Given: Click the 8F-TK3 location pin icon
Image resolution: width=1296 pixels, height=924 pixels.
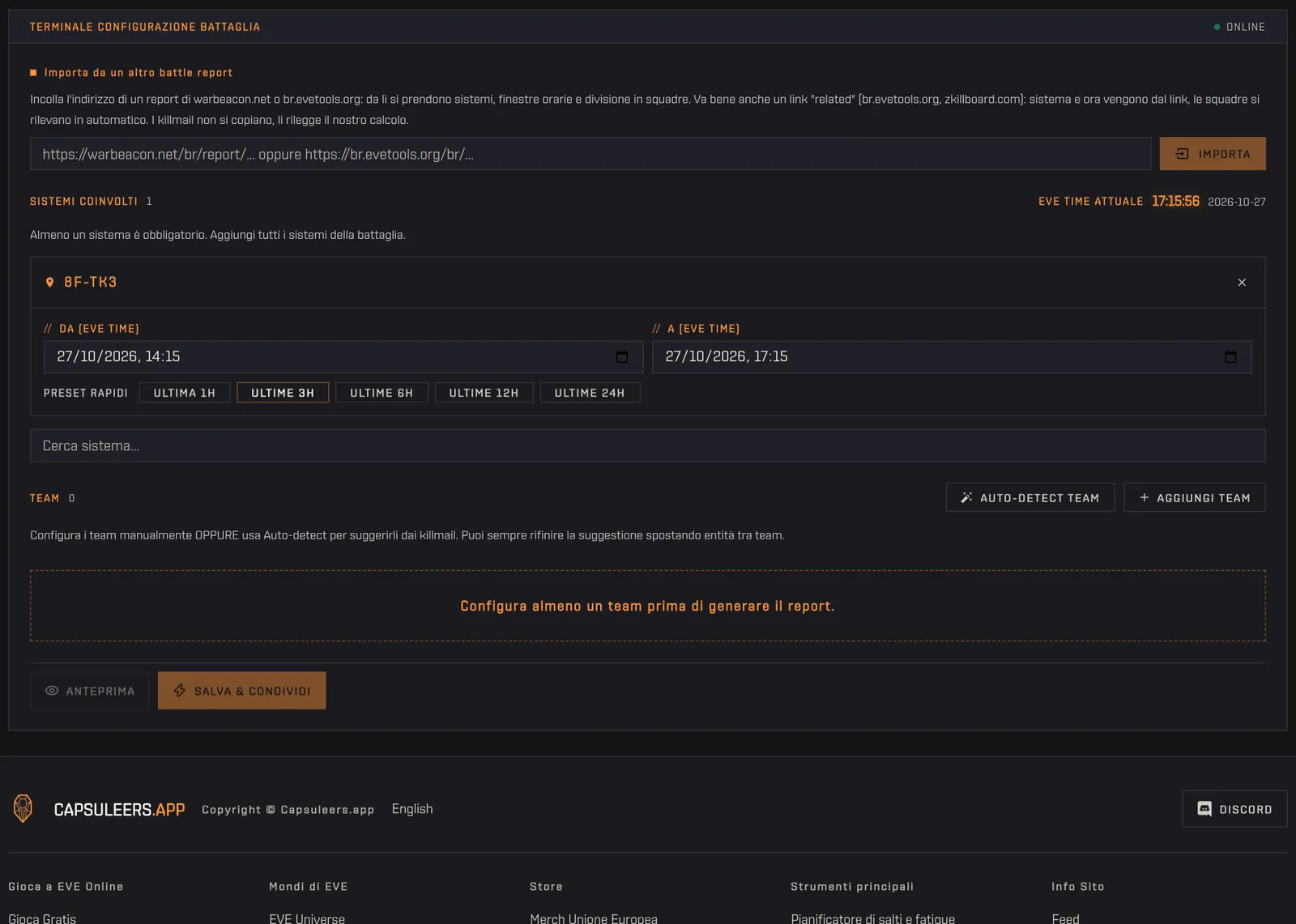Looking at the screenshot, I should tap(49, 283).
